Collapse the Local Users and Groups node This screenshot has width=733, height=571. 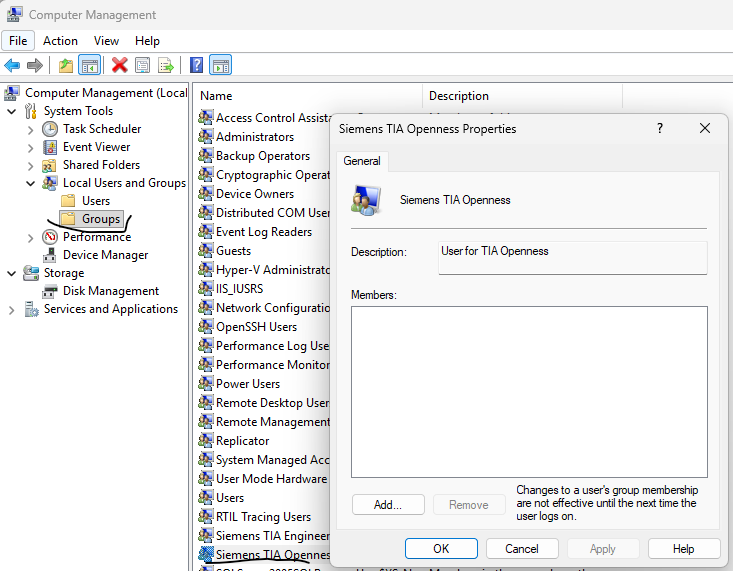(30, 183)
